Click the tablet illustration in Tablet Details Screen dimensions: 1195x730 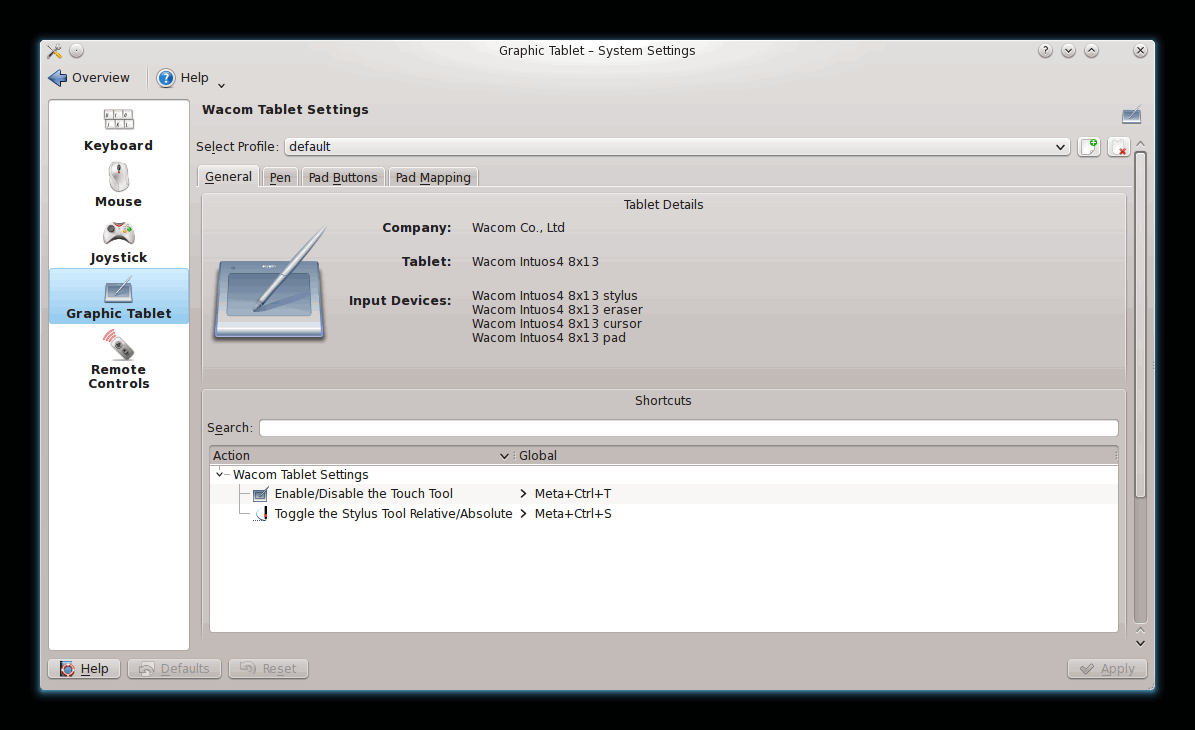pyautogui.click(x=271, y=283)
